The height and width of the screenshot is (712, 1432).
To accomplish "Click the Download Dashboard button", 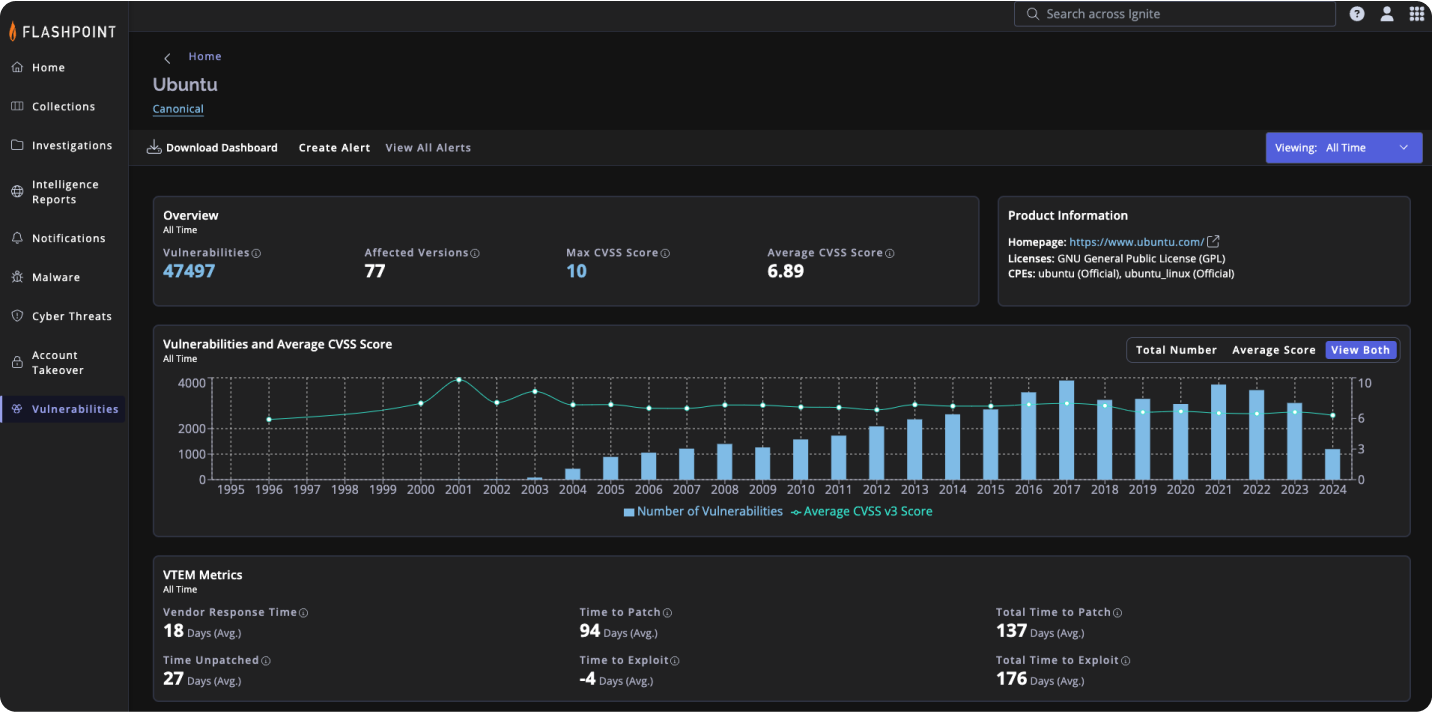I will [212, 148].
